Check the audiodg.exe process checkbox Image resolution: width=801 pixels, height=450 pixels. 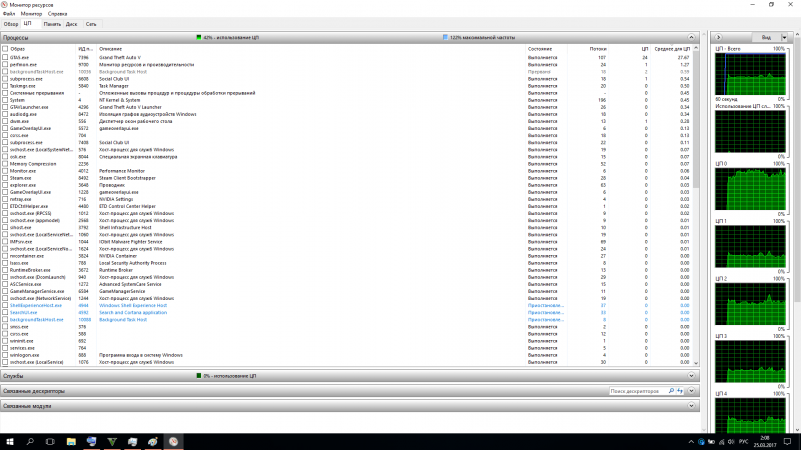click(5, 114)
